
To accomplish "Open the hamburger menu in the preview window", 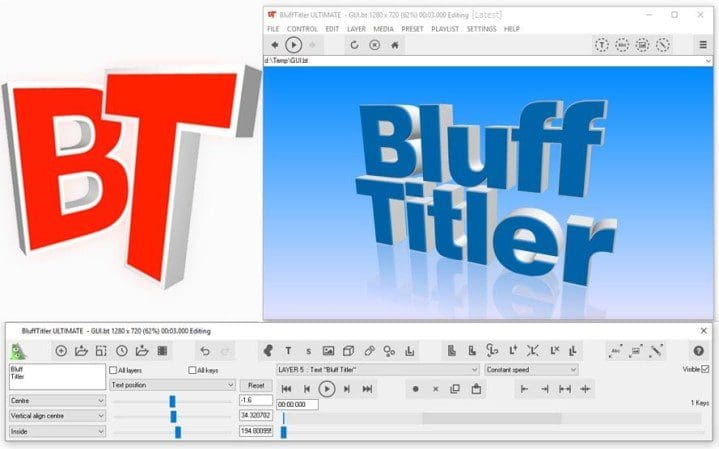I will (703, 45).
